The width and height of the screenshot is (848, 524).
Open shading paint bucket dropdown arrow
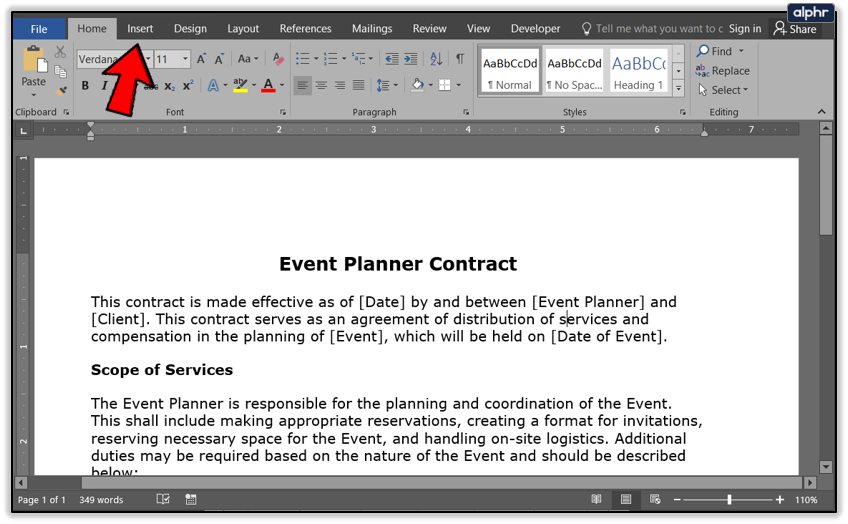point(431,85)
